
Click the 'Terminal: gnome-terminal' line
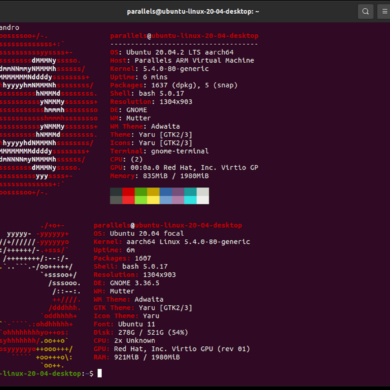coord(159,151)
